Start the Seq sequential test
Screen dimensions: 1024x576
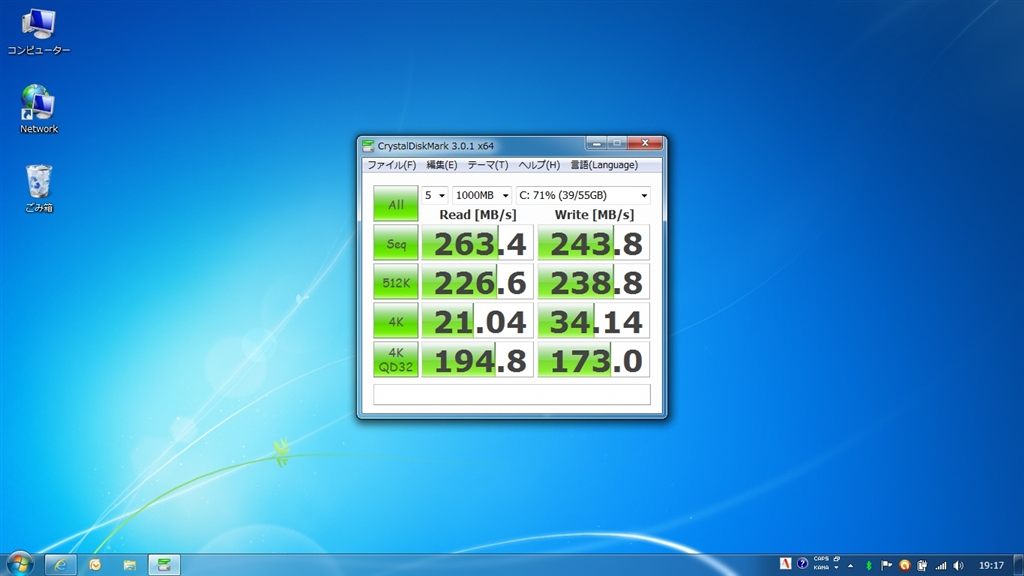pyautogui.click(x=396, y=243)
